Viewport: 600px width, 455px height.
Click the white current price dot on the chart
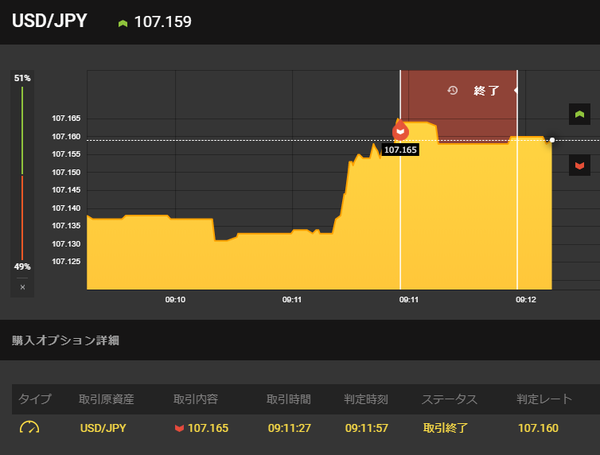point(552,140)
